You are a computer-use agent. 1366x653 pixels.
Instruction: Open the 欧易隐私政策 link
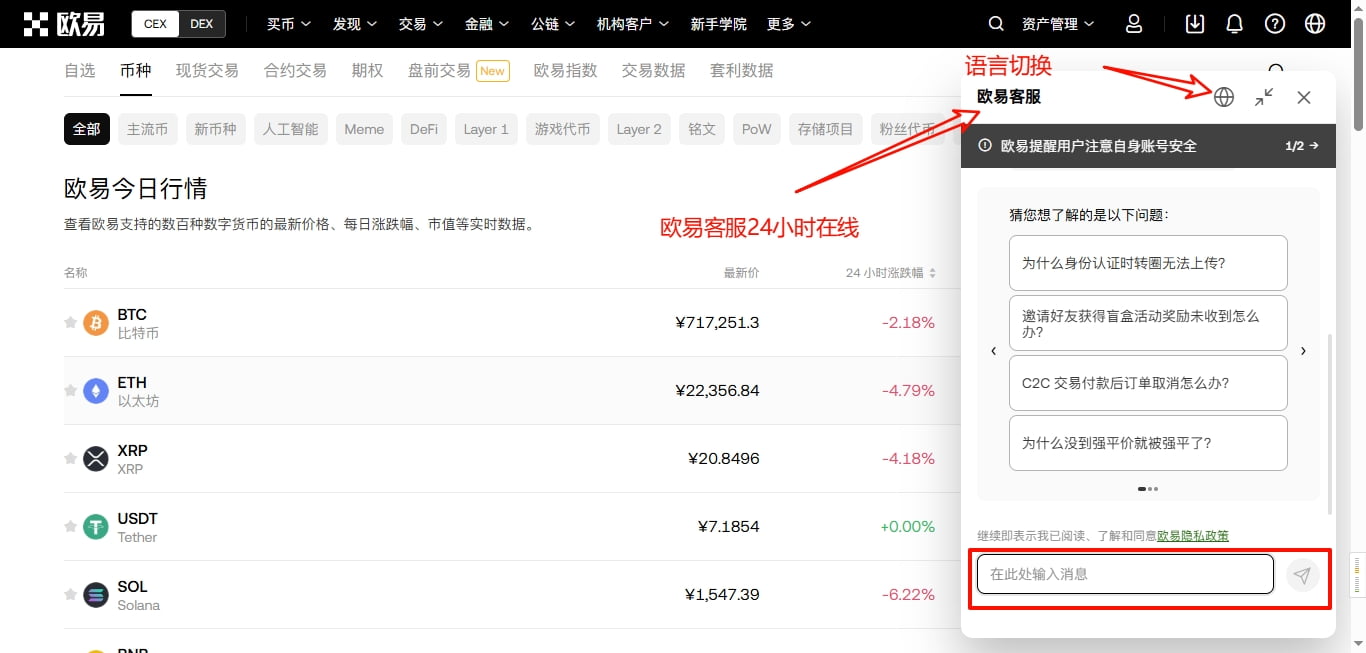[x=1192, y=536]
